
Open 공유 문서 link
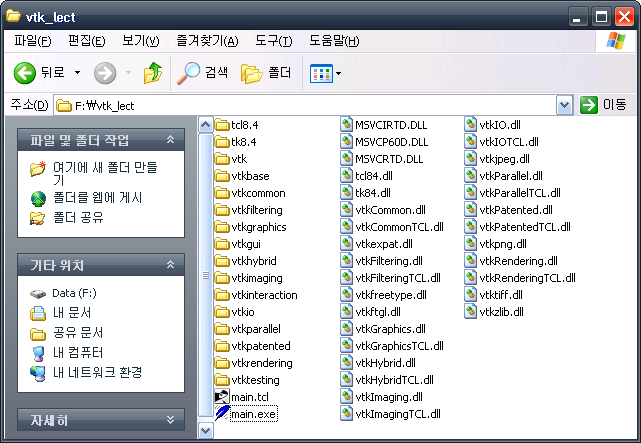[78, 333]
